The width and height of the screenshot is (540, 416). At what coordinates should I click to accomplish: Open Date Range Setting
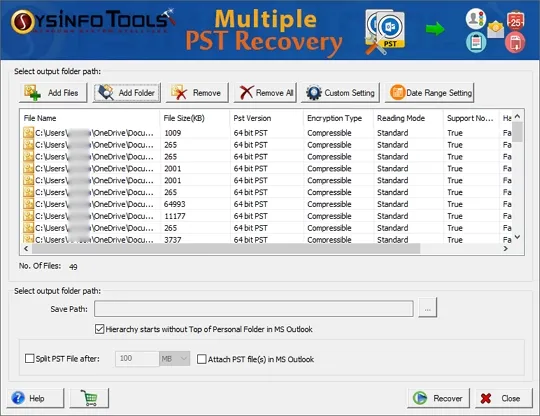[429, 93]
